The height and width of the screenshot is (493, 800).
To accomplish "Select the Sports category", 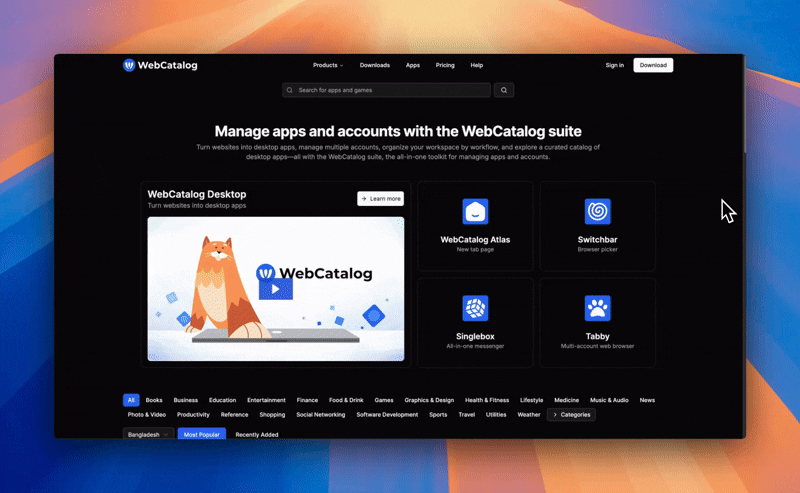I will tap(438, 414).
